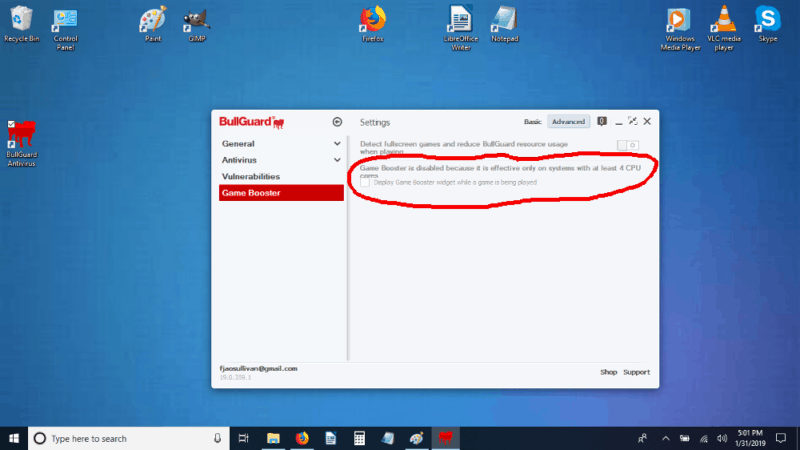Open the network icon in system tray
The width and height of the screenshot is (800, 450).
tap(704, 438)
